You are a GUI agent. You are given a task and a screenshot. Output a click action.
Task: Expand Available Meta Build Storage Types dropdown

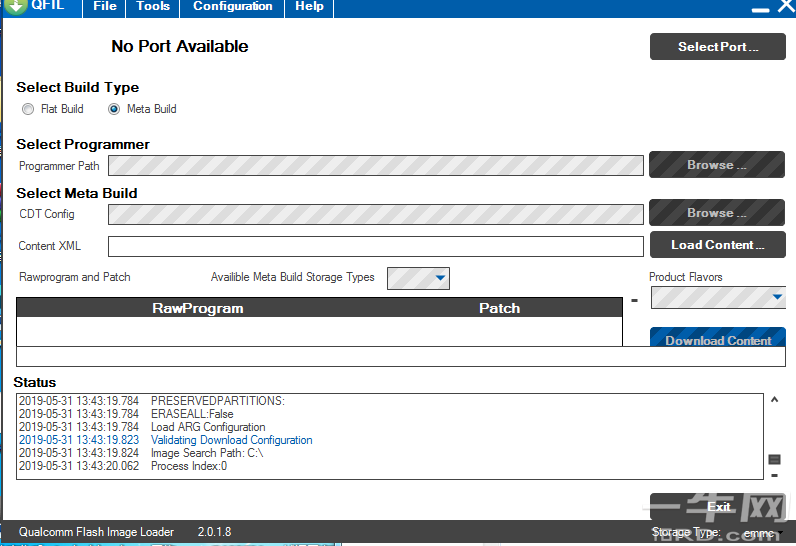[418, 278]
